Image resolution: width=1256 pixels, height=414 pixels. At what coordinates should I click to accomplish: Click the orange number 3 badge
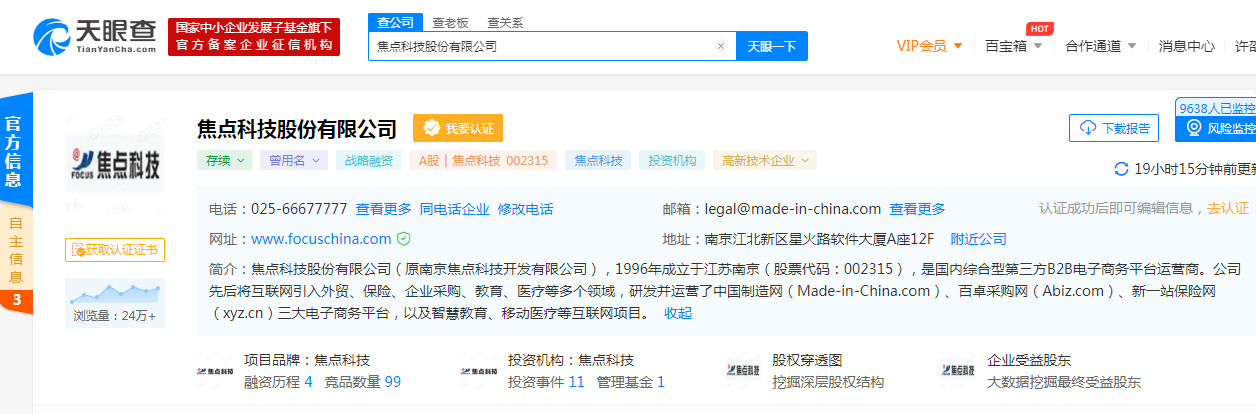coord(16,300)
